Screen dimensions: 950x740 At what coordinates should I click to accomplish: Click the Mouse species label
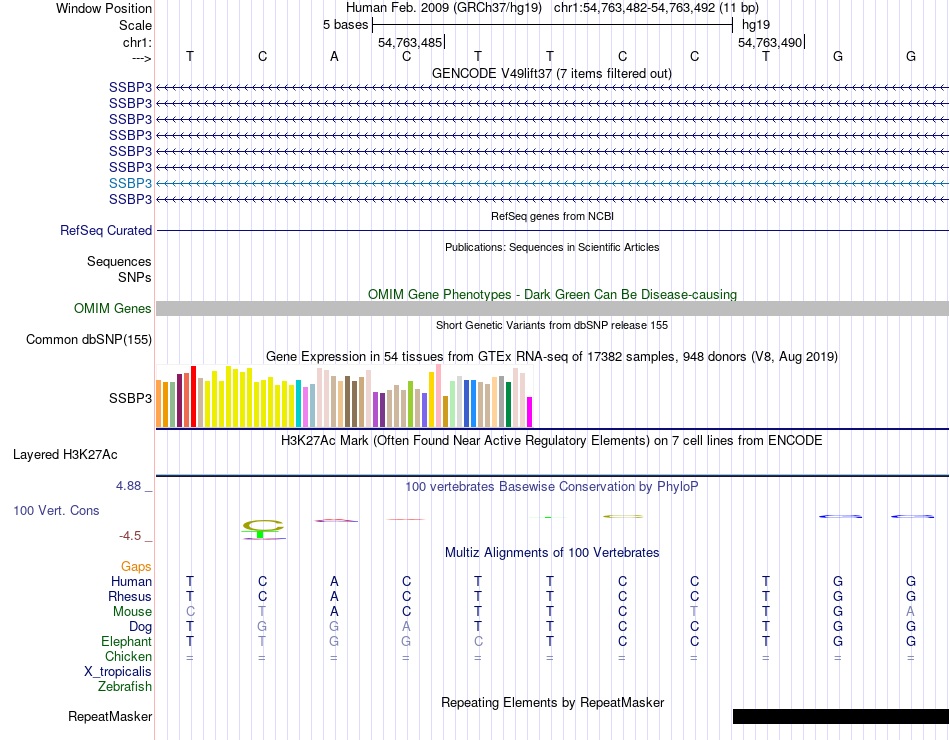pyautogui.click(x=132, y=612)
